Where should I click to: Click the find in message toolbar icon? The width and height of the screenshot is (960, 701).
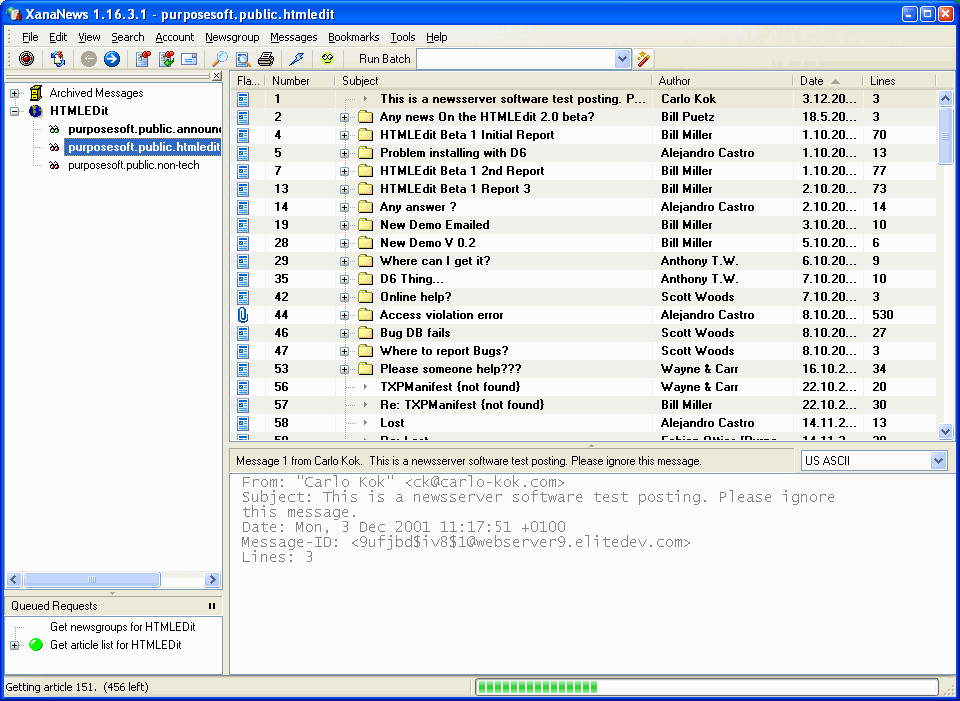point(242,59)
